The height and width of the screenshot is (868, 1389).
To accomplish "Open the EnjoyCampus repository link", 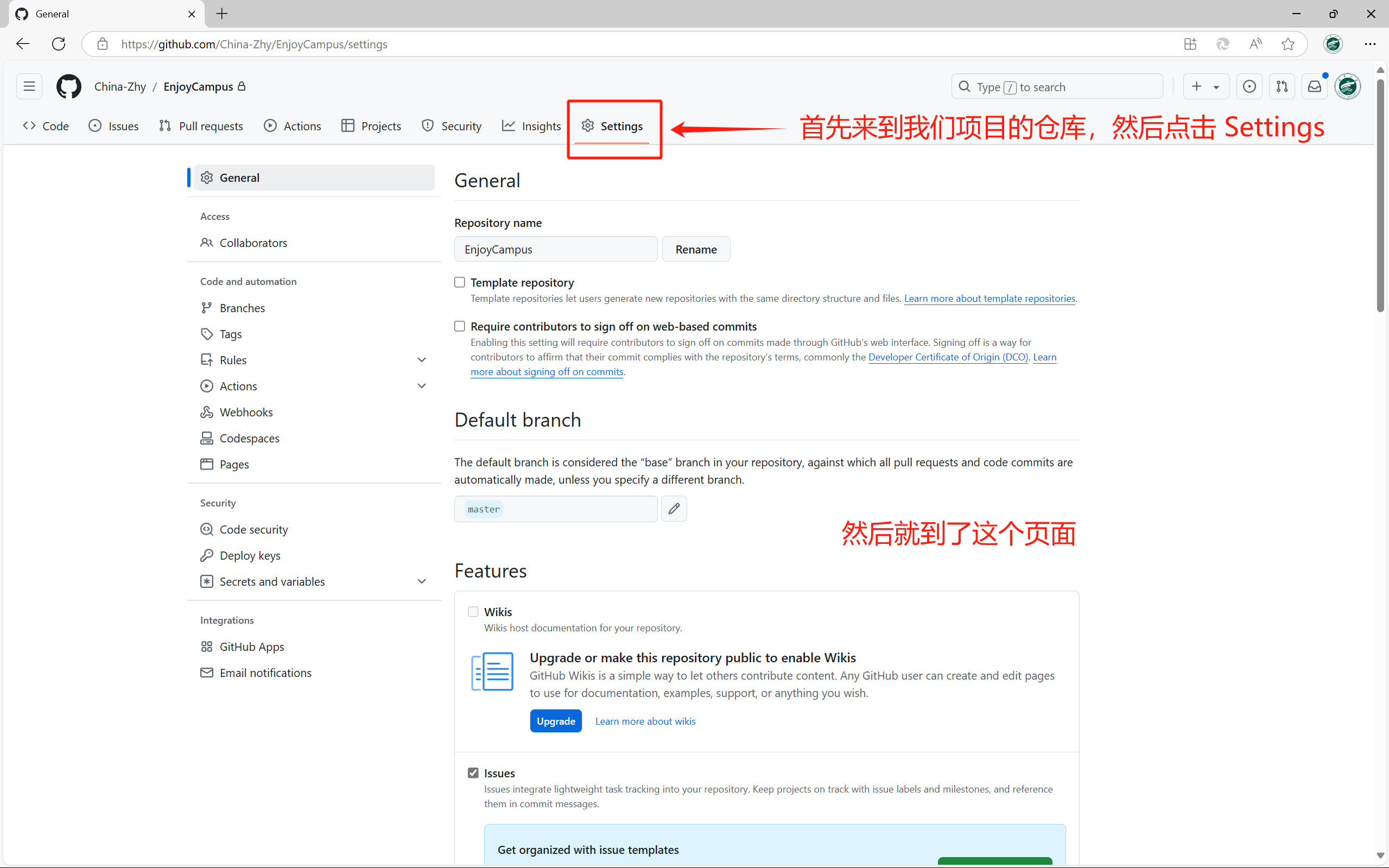I will tap(198, 87).
